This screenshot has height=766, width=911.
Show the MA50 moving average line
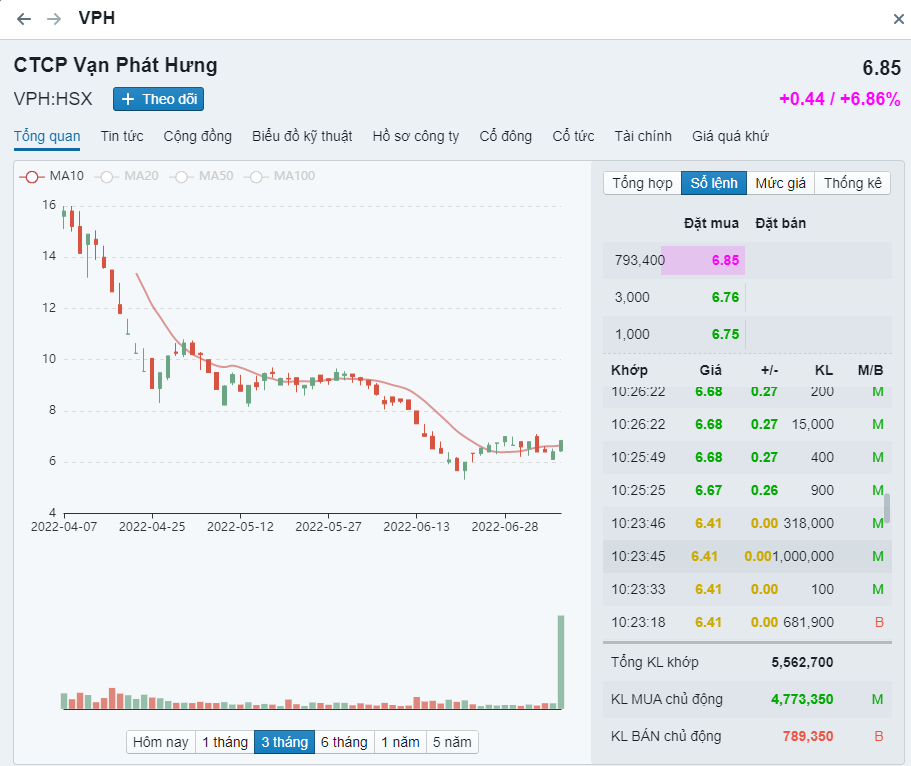tap(202, 176)
